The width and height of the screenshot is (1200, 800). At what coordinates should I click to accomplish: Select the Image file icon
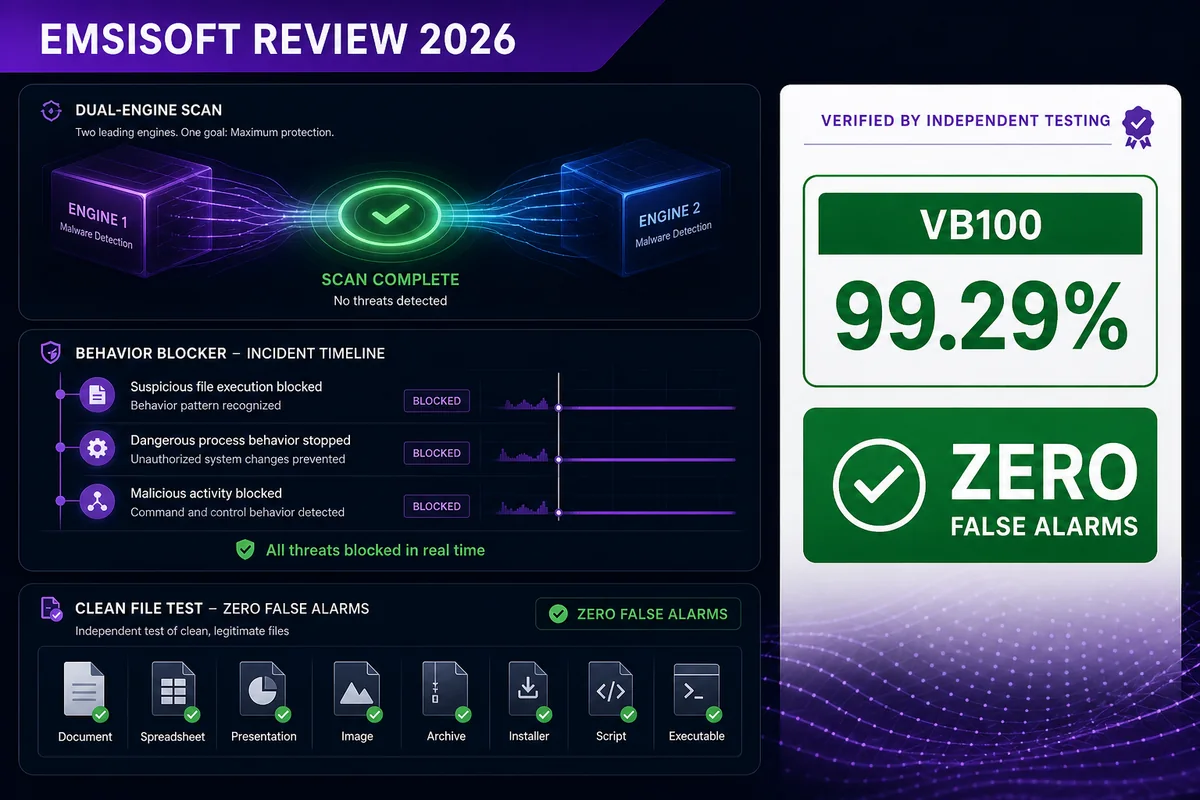pyautogui.click(x=357, y=692)
